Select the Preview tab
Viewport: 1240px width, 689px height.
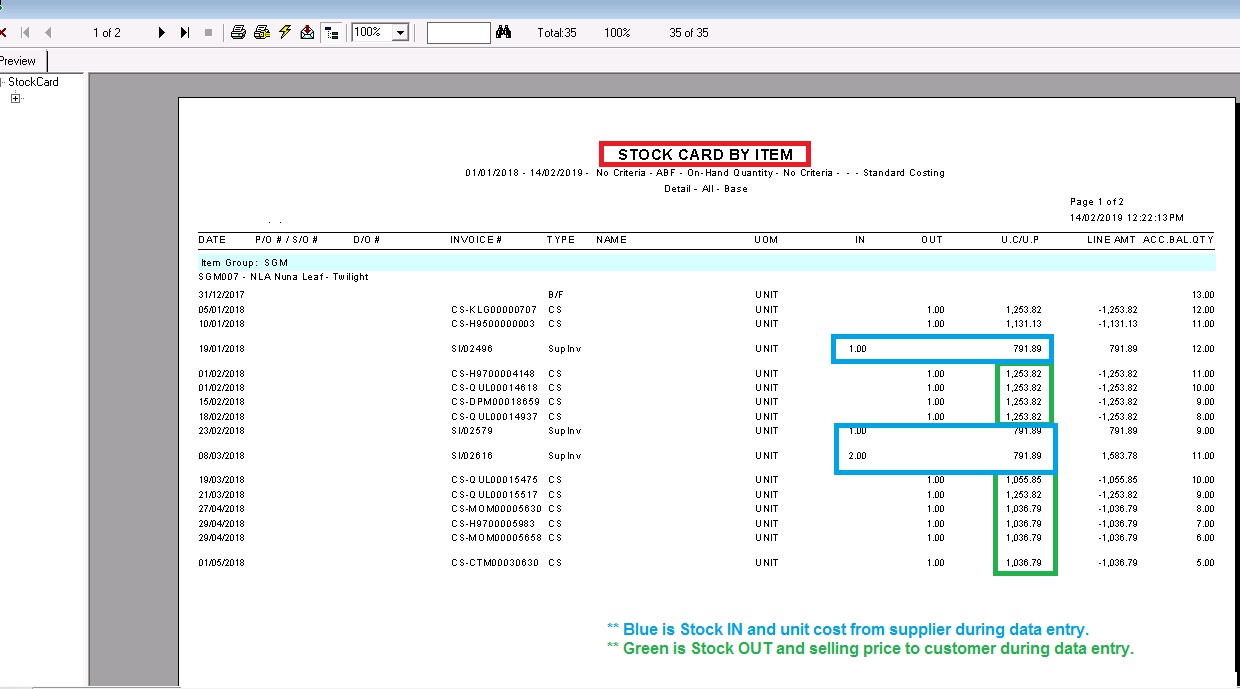[x=18, y=61]
